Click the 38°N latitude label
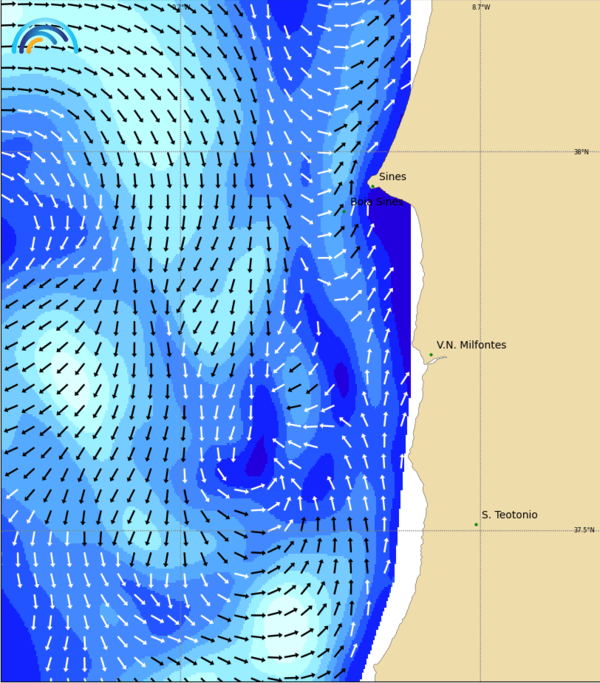The image size is (600, 683). [580, 152]
